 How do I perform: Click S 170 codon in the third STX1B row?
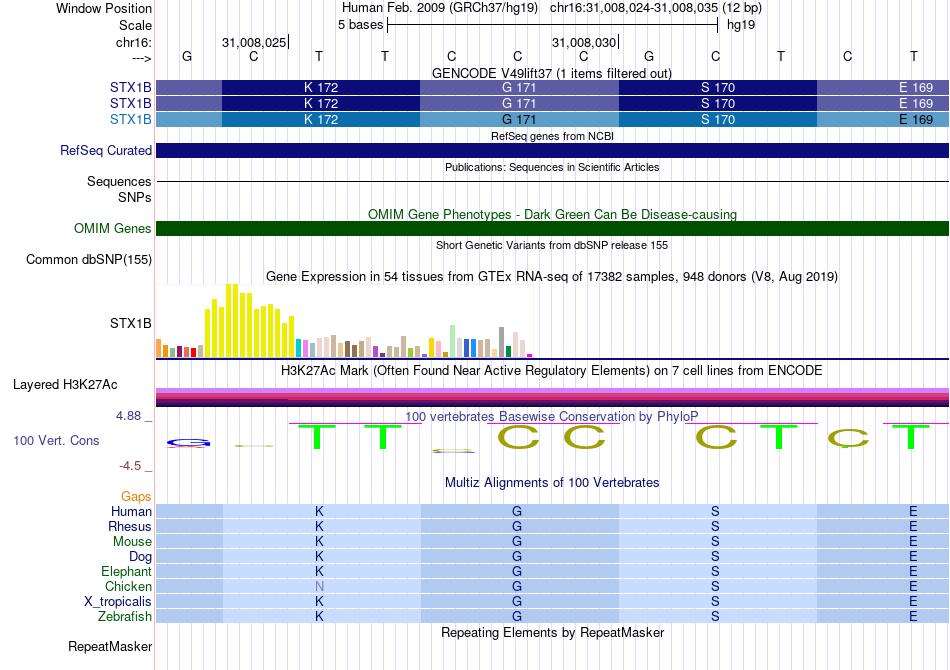pyautogui.click(x=717, y=119)
